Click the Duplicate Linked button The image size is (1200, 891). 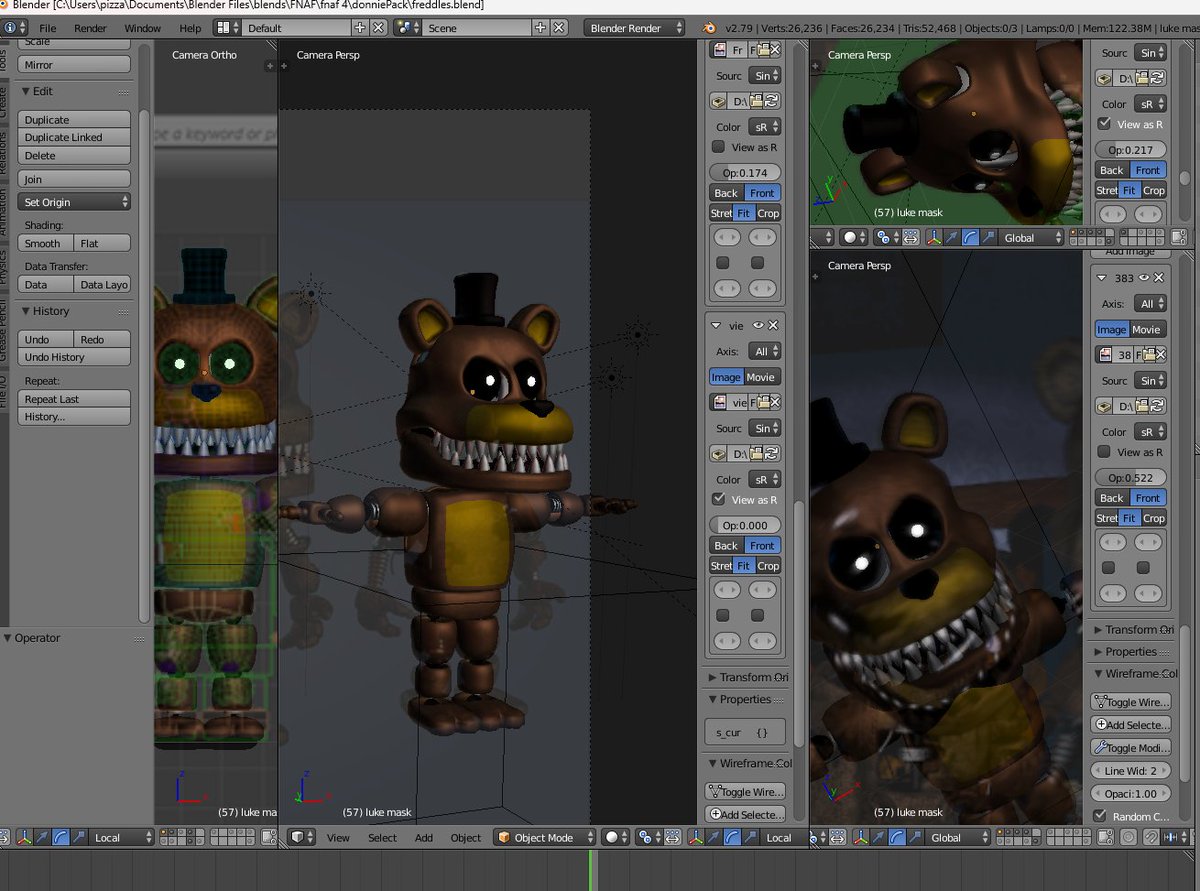pyautogui.click(x=74, y=137)
